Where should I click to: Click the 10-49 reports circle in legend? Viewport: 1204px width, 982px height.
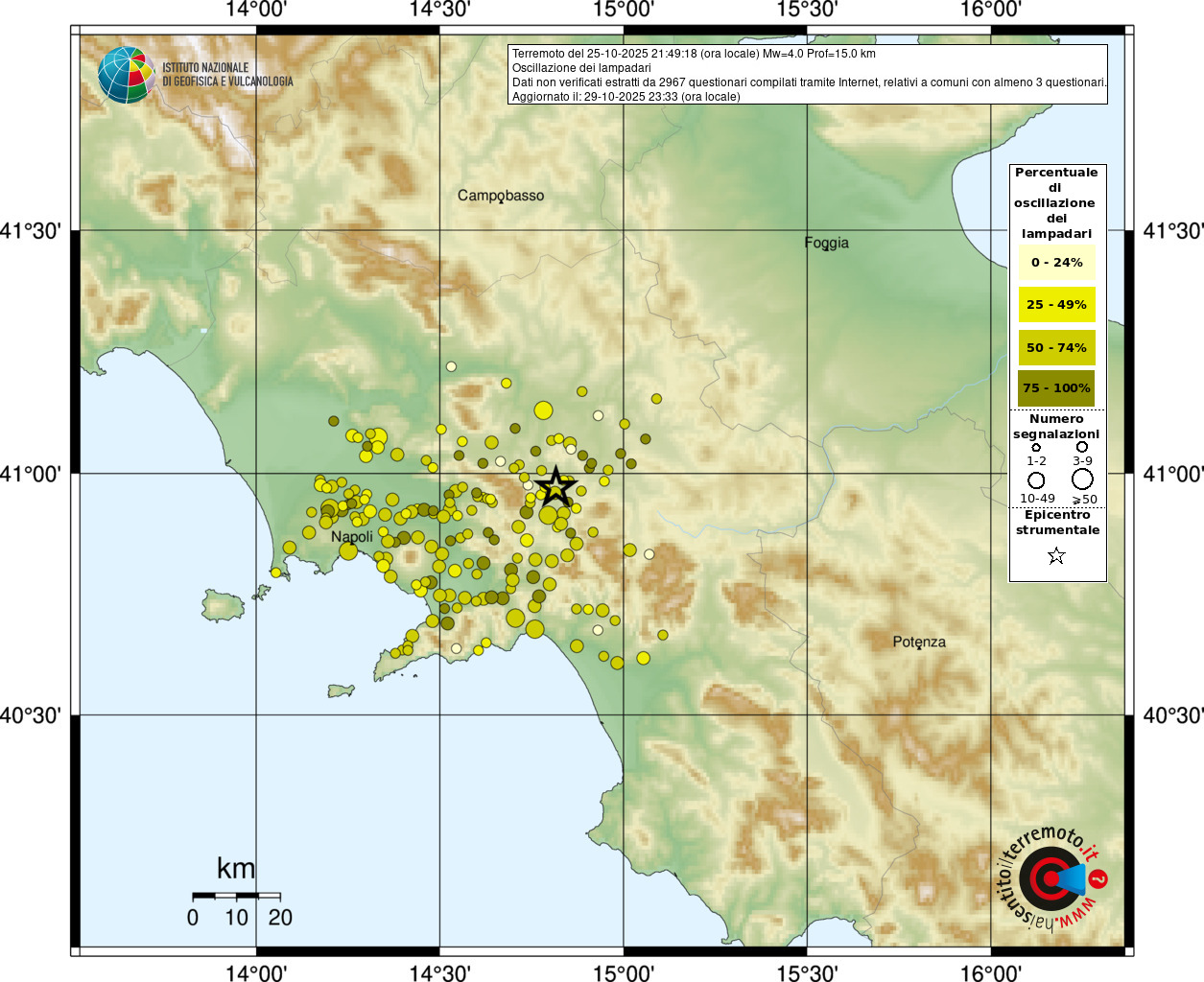click(x=1036, y=480)
